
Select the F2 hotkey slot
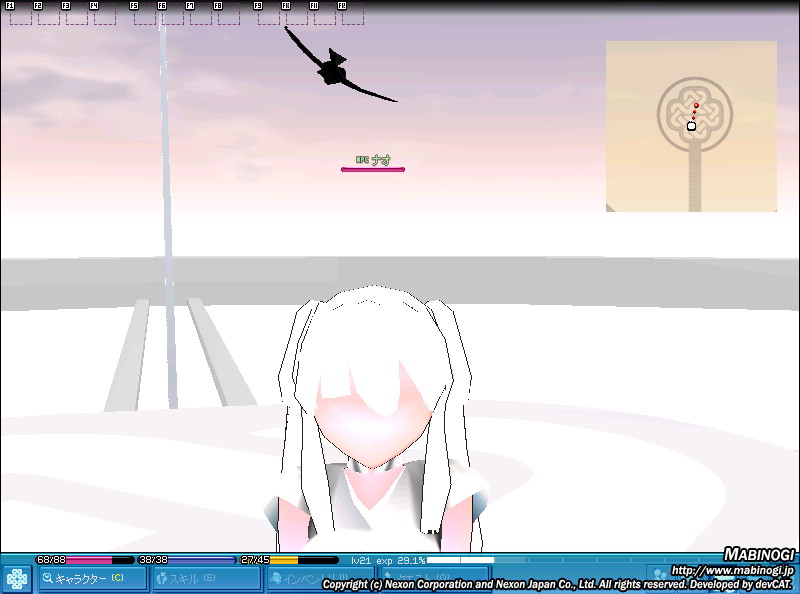48,14
